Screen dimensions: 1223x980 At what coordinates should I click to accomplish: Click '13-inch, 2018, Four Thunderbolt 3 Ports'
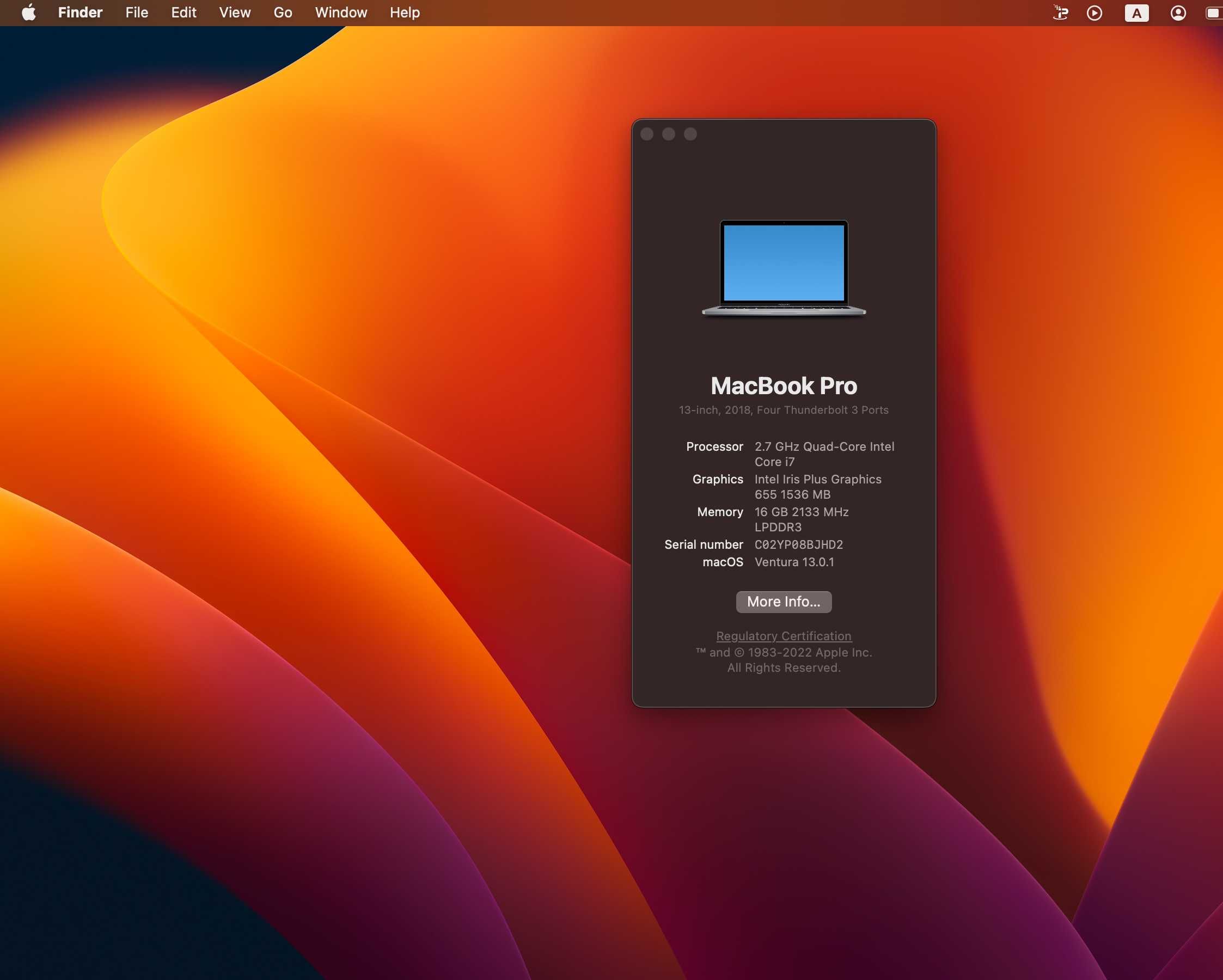click(x=784, y=410)
